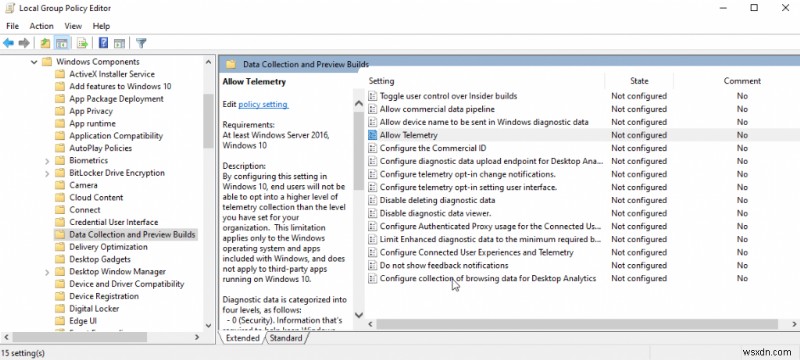Click policy icon for Allow commercial data pipeline

pyautogui.click(x=372, y=109)
